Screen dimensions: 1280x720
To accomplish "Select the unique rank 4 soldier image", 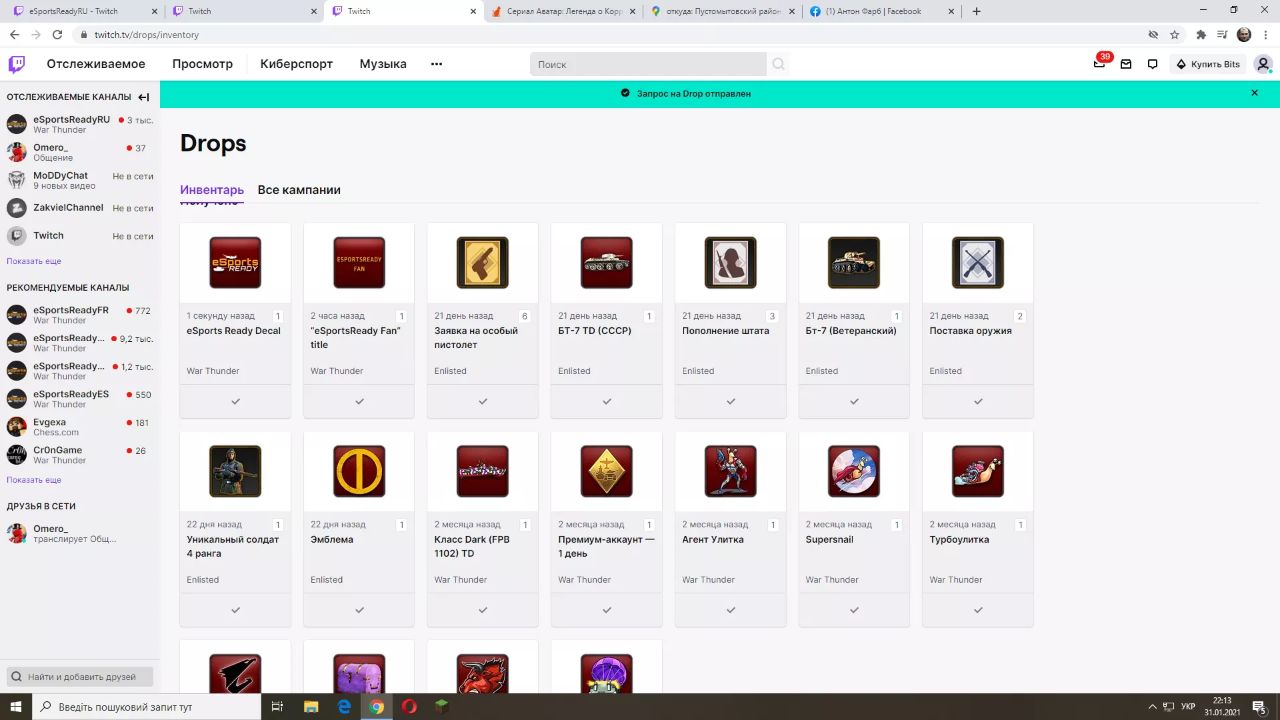I will [235, 471].
